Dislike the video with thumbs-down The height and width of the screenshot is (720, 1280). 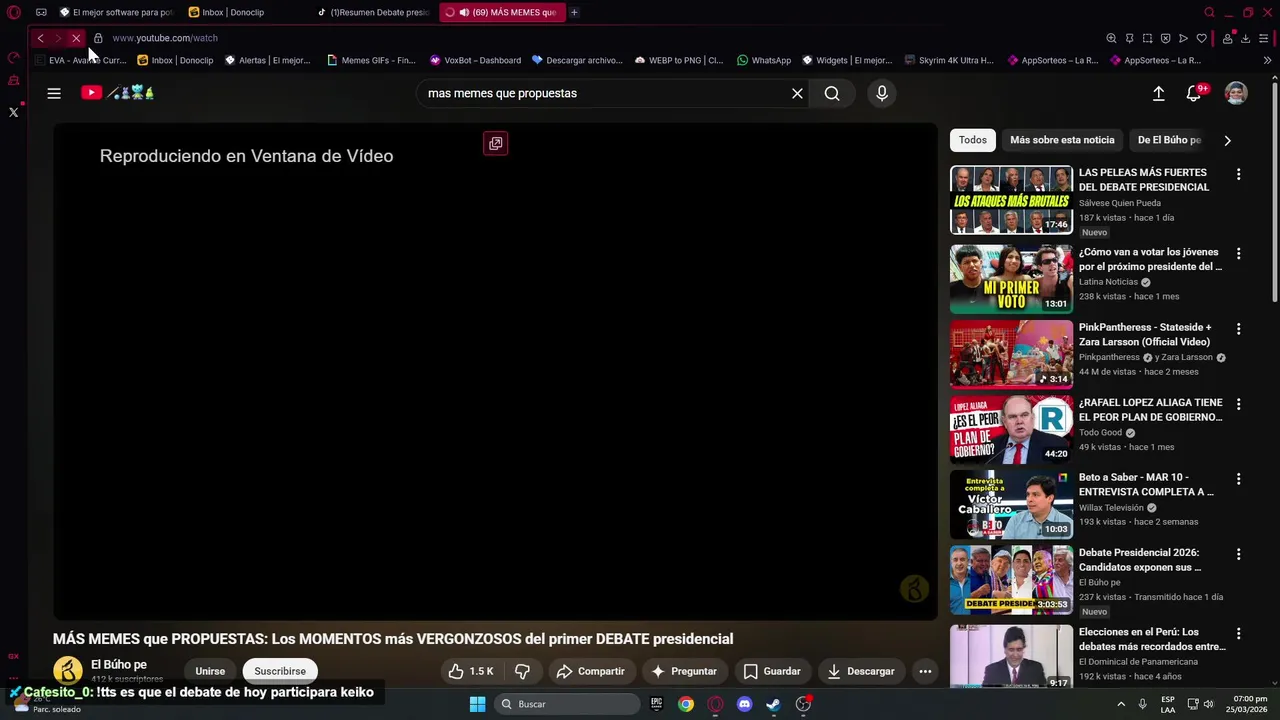coord(521,671)
